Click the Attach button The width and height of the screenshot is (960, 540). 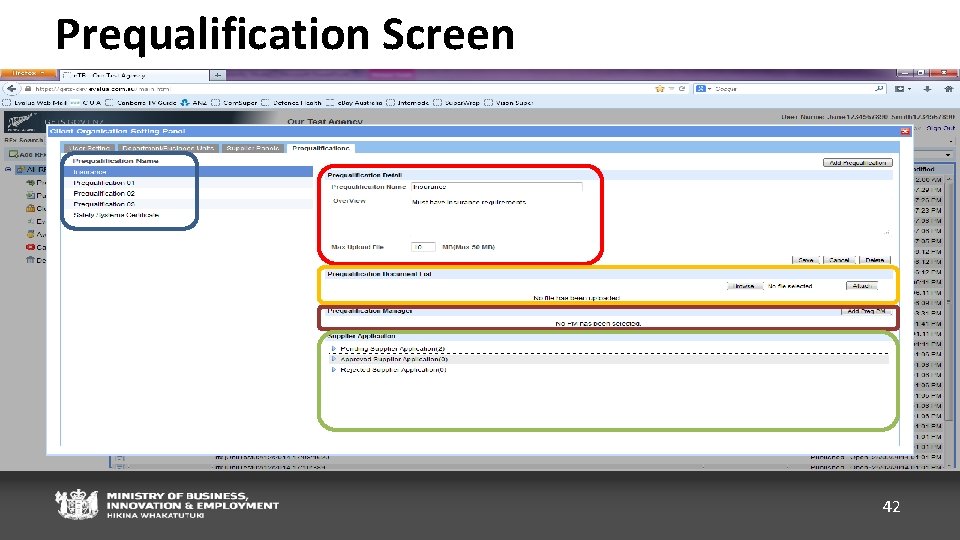tap(861, 286)
